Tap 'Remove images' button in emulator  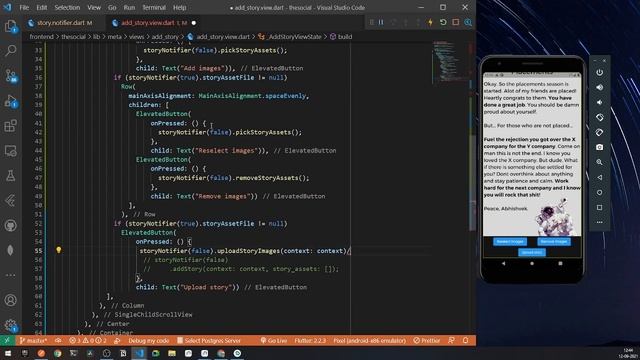pyautogui.click(x=553, y=242)
